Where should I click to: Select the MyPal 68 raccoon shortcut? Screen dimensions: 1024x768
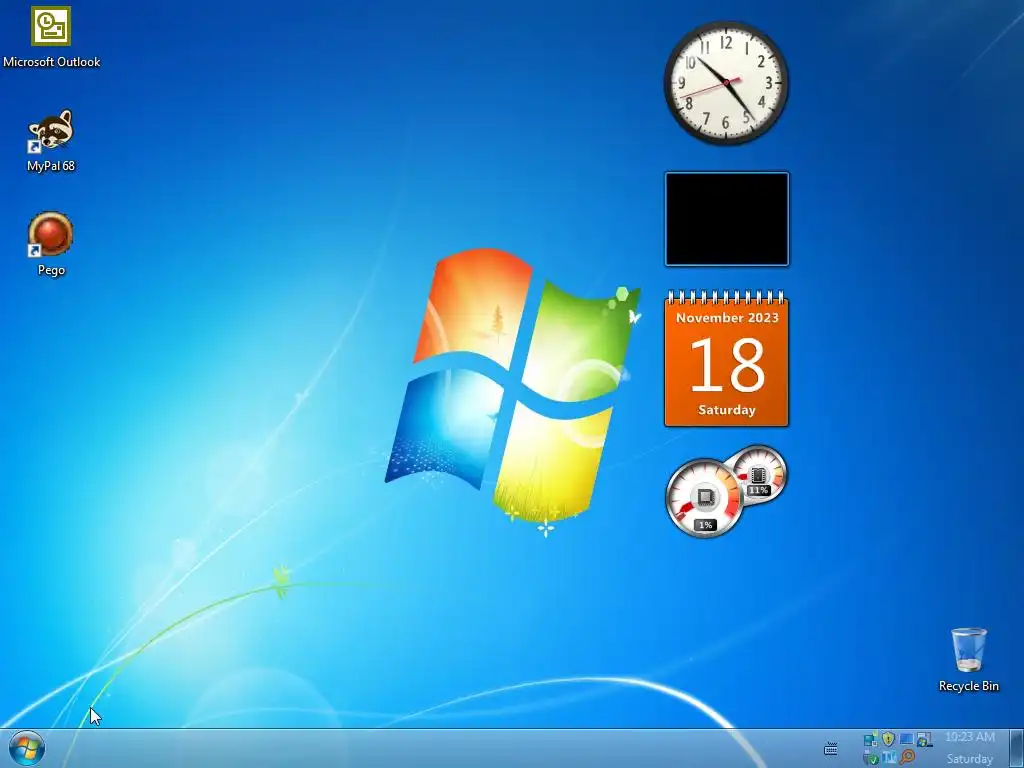coord(51,141)
